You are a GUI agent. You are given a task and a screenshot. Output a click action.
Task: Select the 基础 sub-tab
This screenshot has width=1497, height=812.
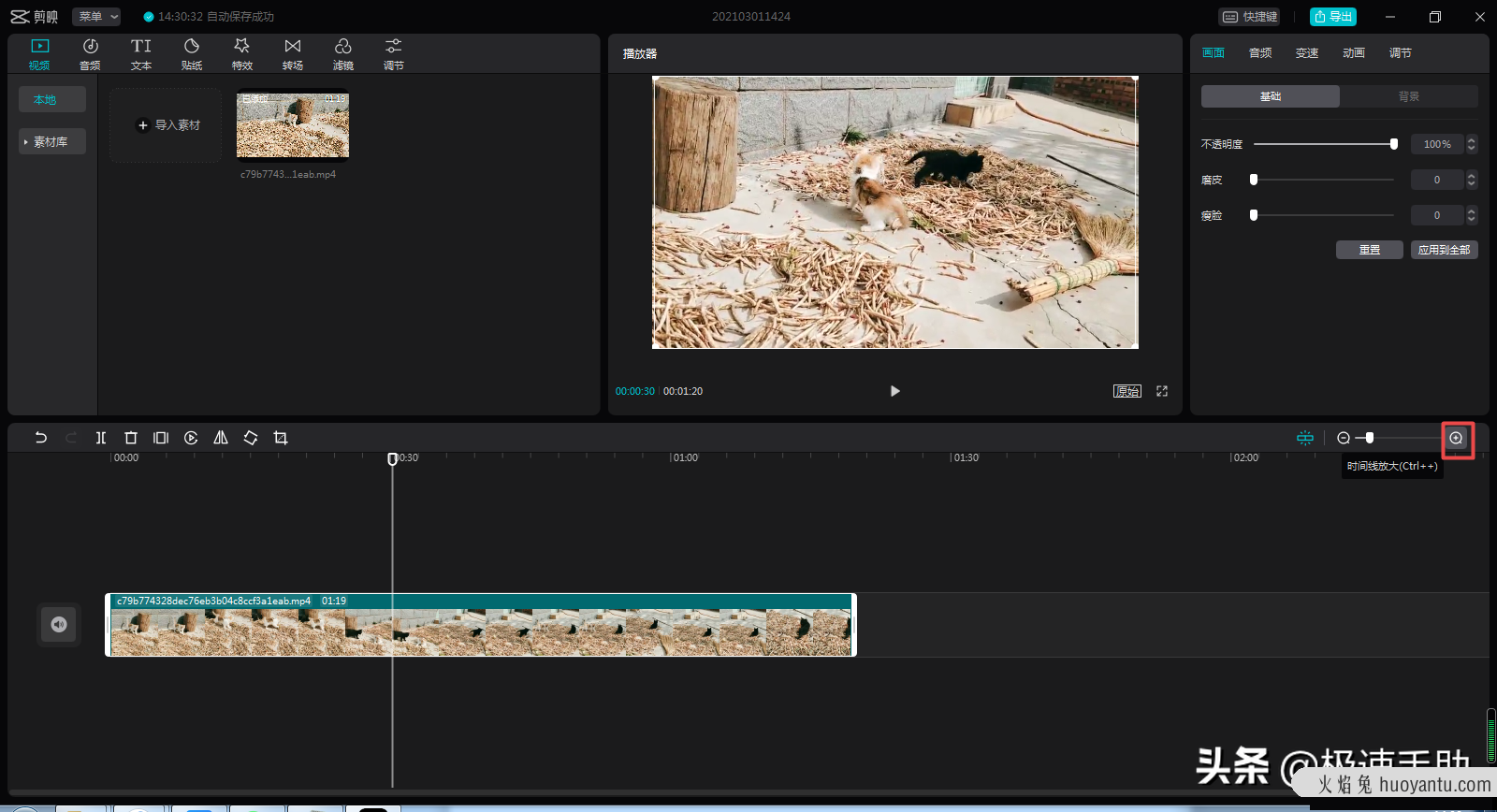pos(1271,96)
